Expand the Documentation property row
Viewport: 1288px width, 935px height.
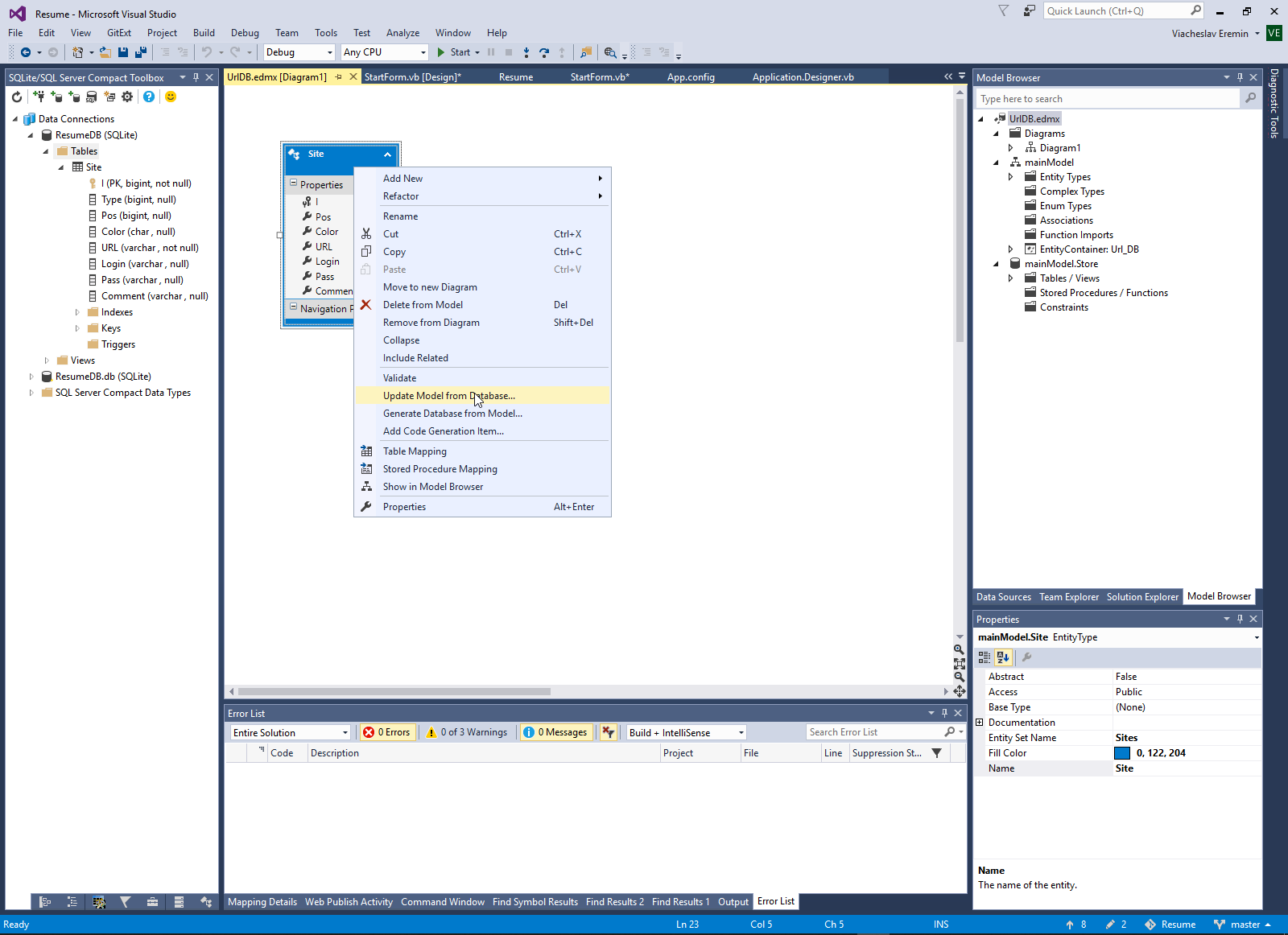point(980,723)
